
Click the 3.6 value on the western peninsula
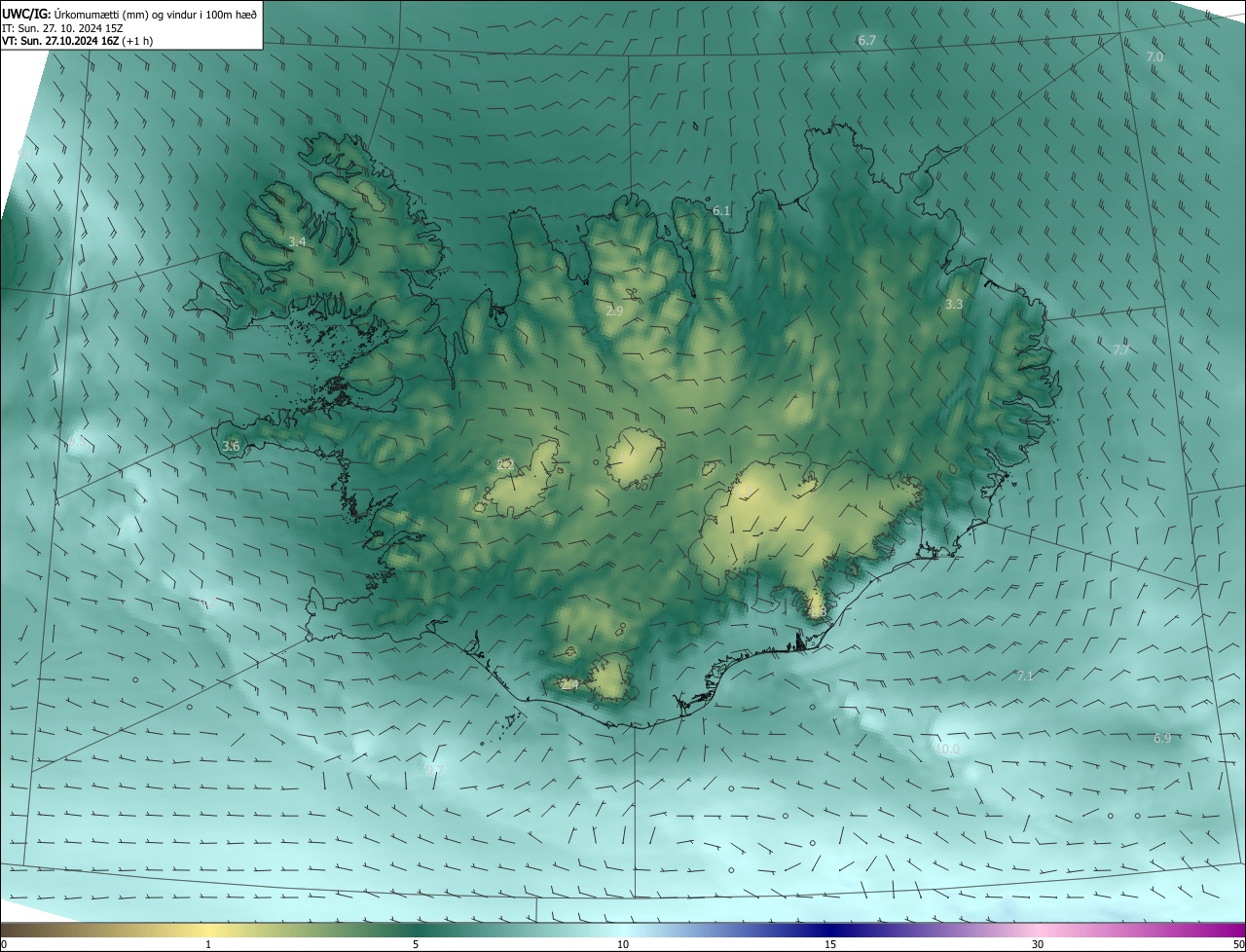pos(231,446)
